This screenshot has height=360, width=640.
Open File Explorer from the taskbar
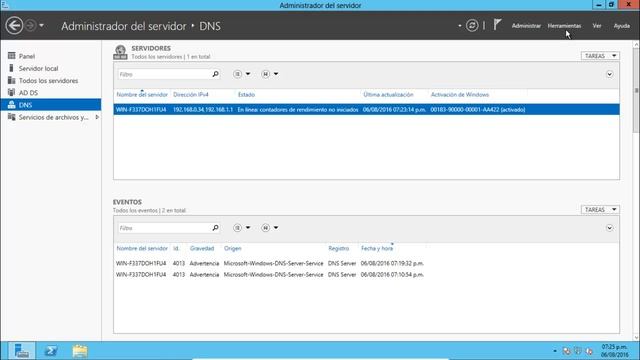pos(80,351)
